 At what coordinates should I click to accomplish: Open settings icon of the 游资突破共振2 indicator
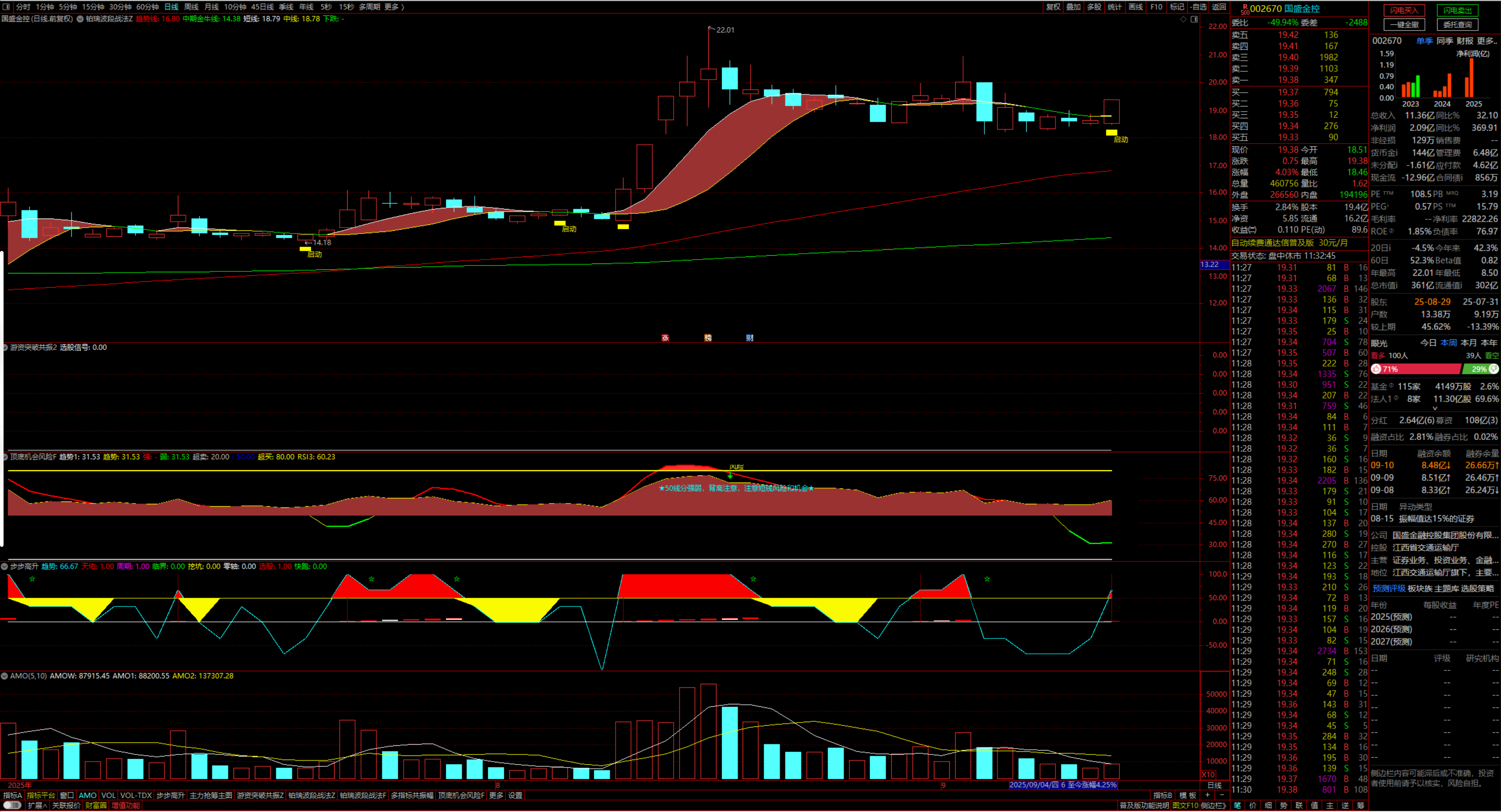[5, 347]
